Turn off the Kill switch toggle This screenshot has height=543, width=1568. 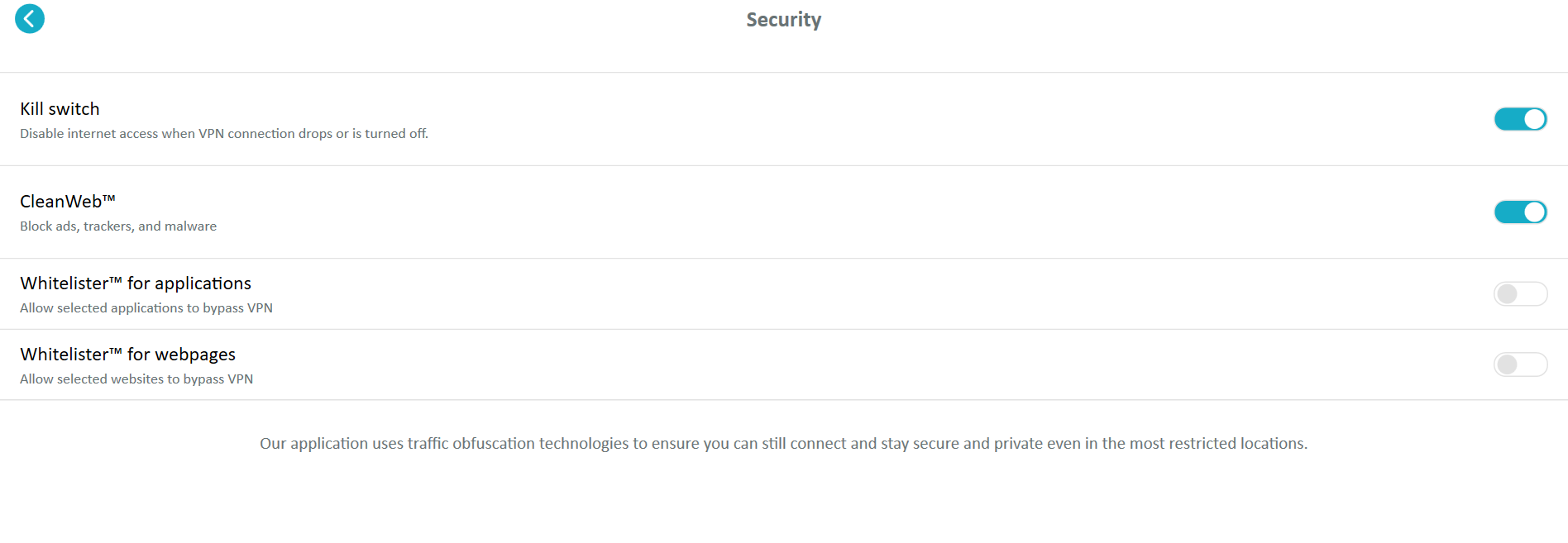[1520, 119]
